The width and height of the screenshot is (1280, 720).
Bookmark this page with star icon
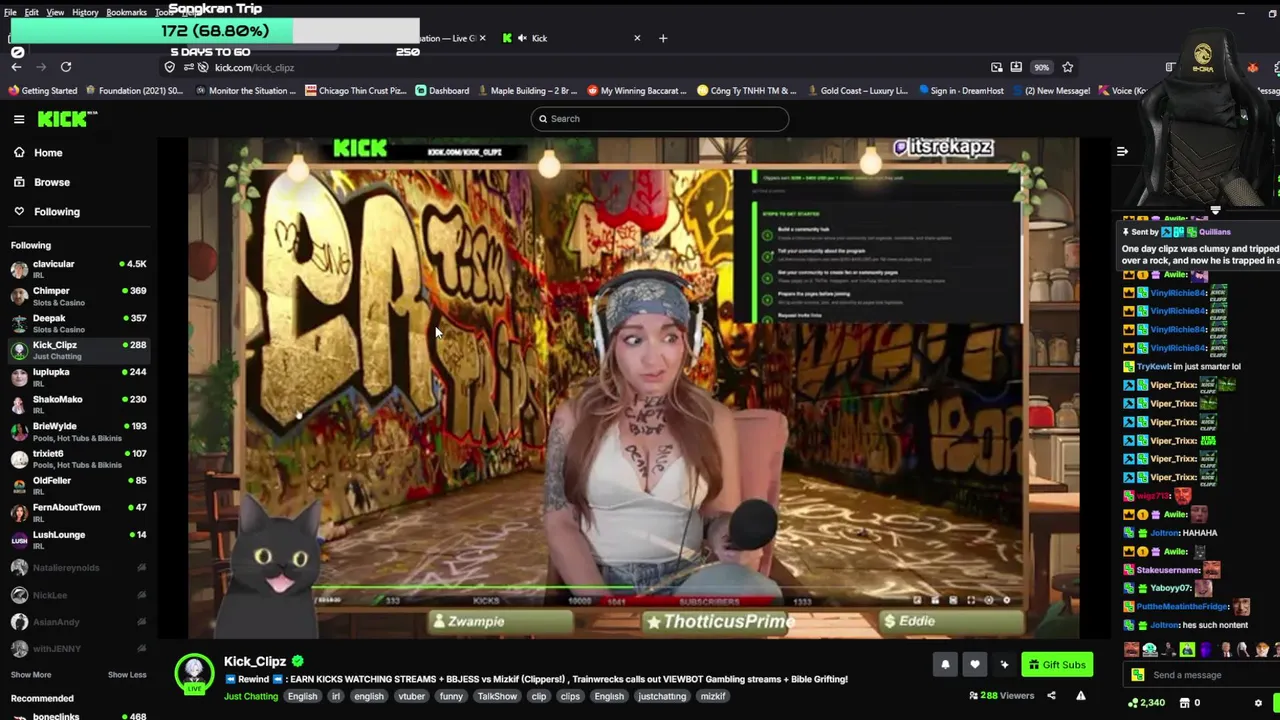click(1067, 67)
